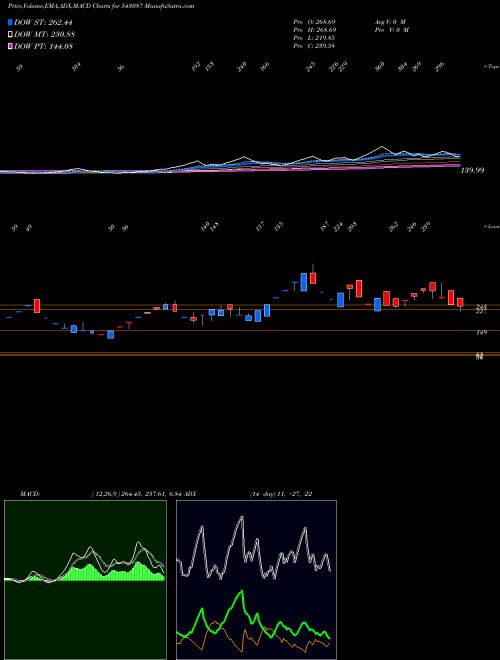Click the 'Pre C: 239.58' value

click(314, 46)
